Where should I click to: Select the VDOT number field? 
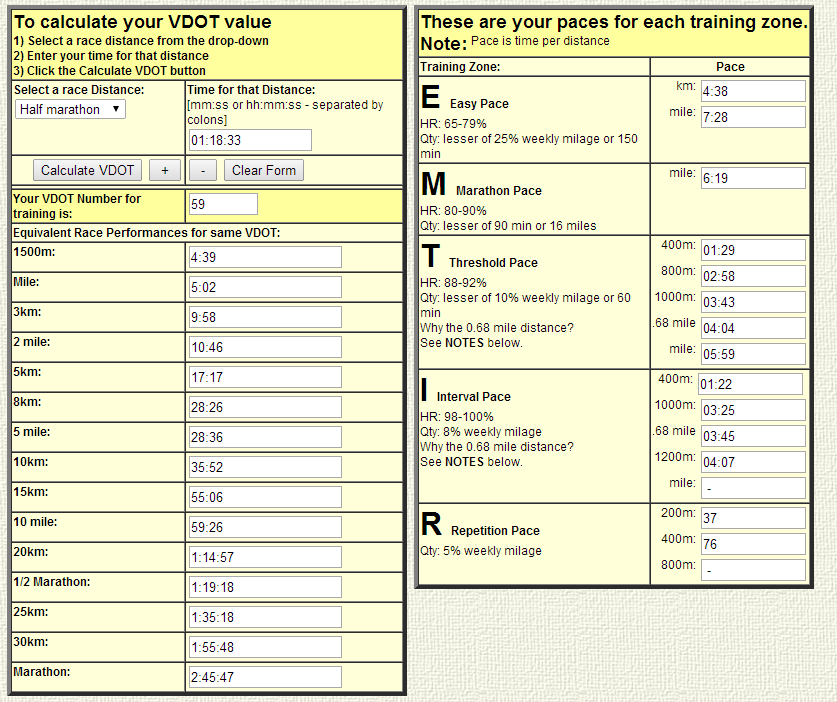(222, 204)
